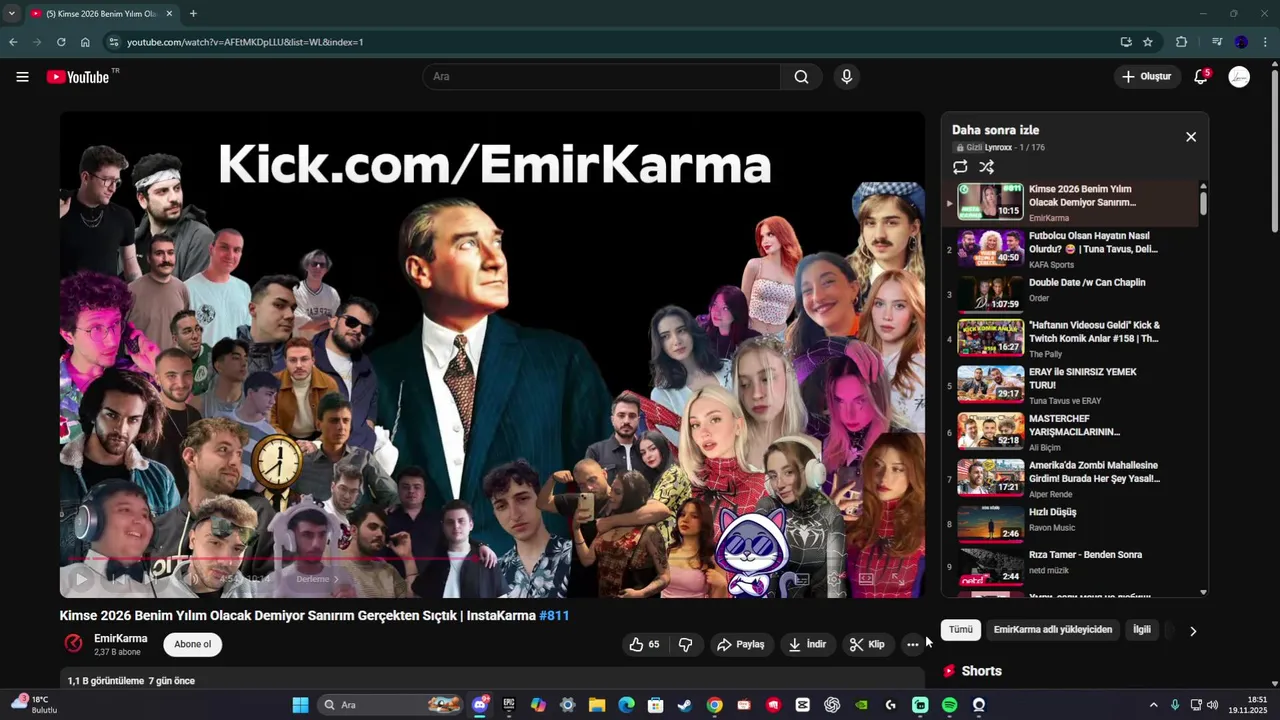
Task: Open EmirKarma channel name link
Action: click(120, 639)
